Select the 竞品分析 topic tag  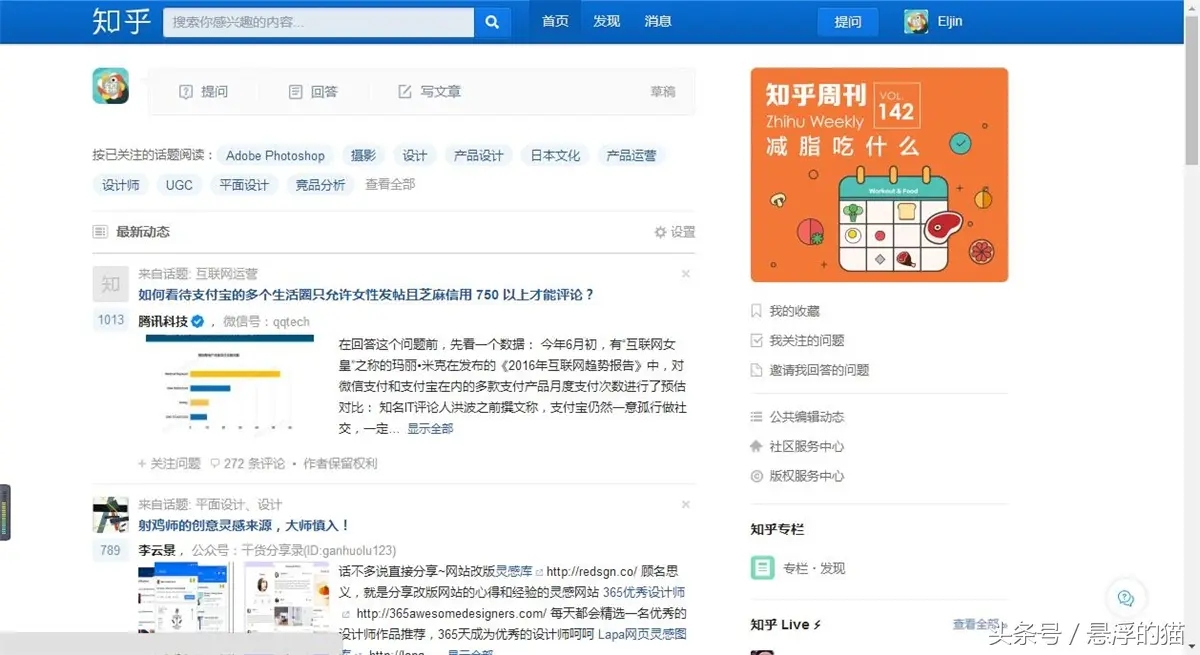[320, 185]
